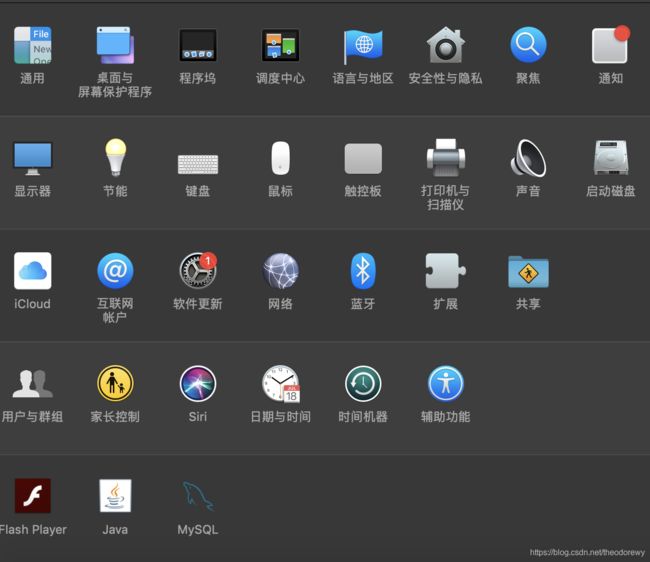650x562 pixels.
Task: Open 软件更新 gear icon with badge
Action: (198, 270)
